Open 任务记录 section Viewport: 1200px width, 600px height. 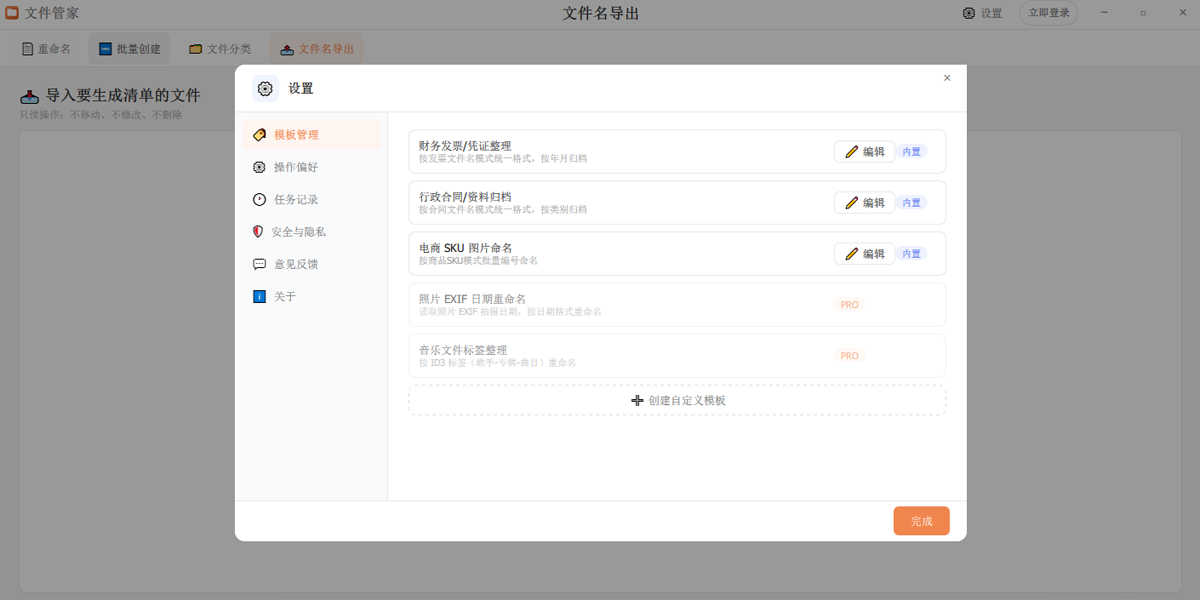pyautogui.click(x=311, y=199)
